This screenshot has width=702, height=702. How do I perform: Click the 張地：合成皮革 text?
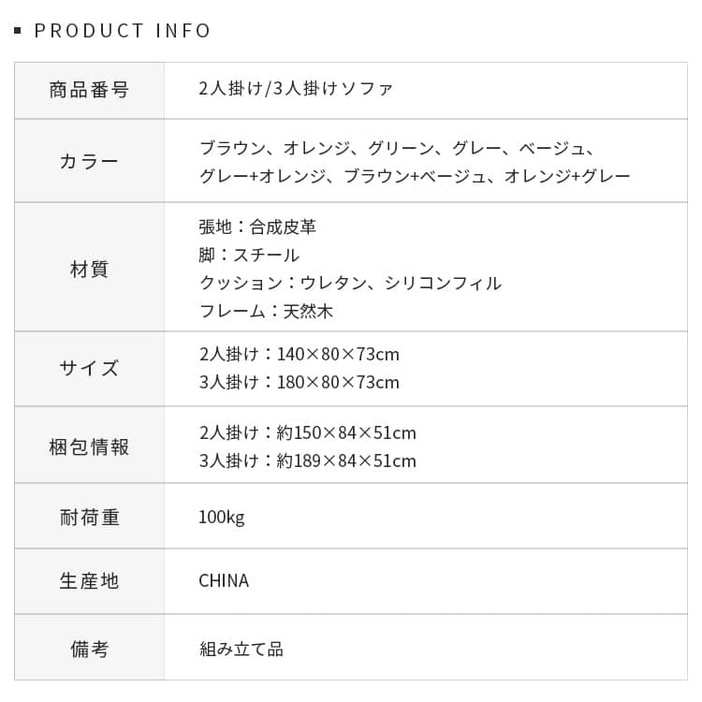pyautogui.click(x=258, y=227)
